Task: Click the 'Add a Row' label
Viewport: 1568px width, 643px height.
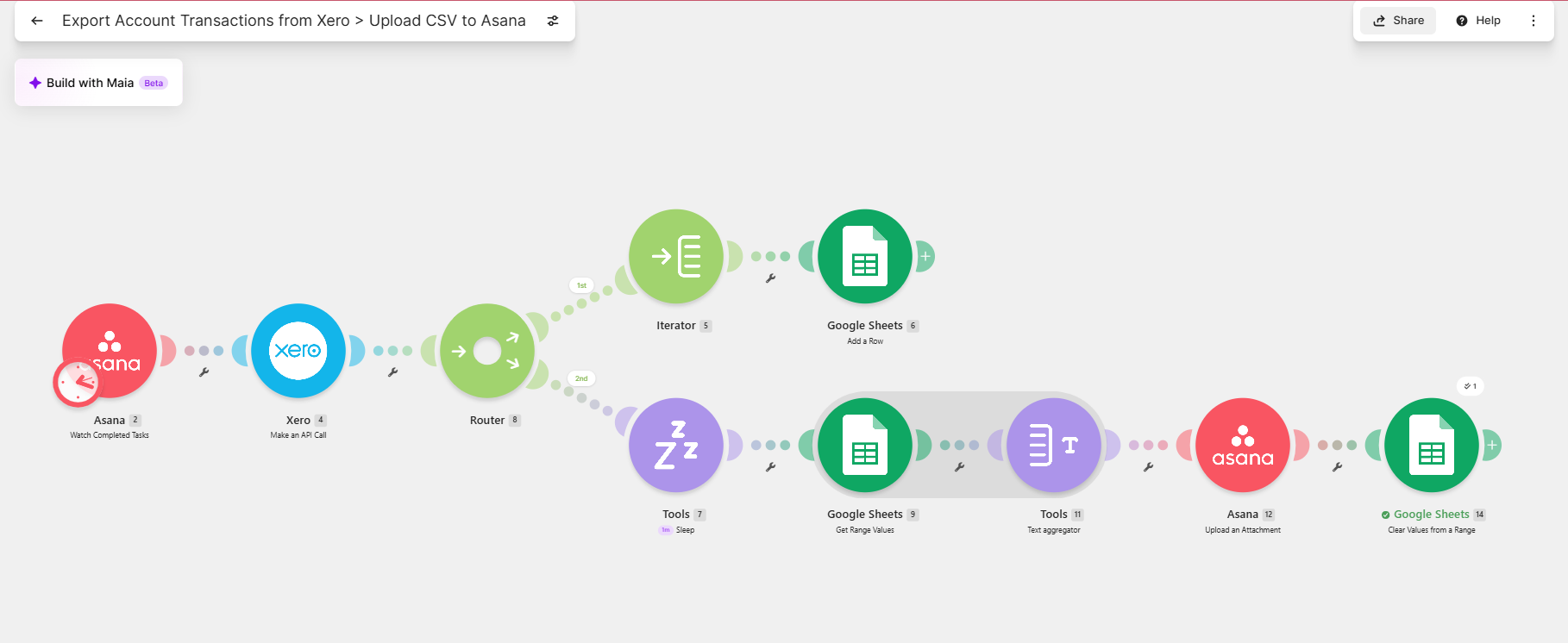Action: pyautogui.click(x=865, y=341)
